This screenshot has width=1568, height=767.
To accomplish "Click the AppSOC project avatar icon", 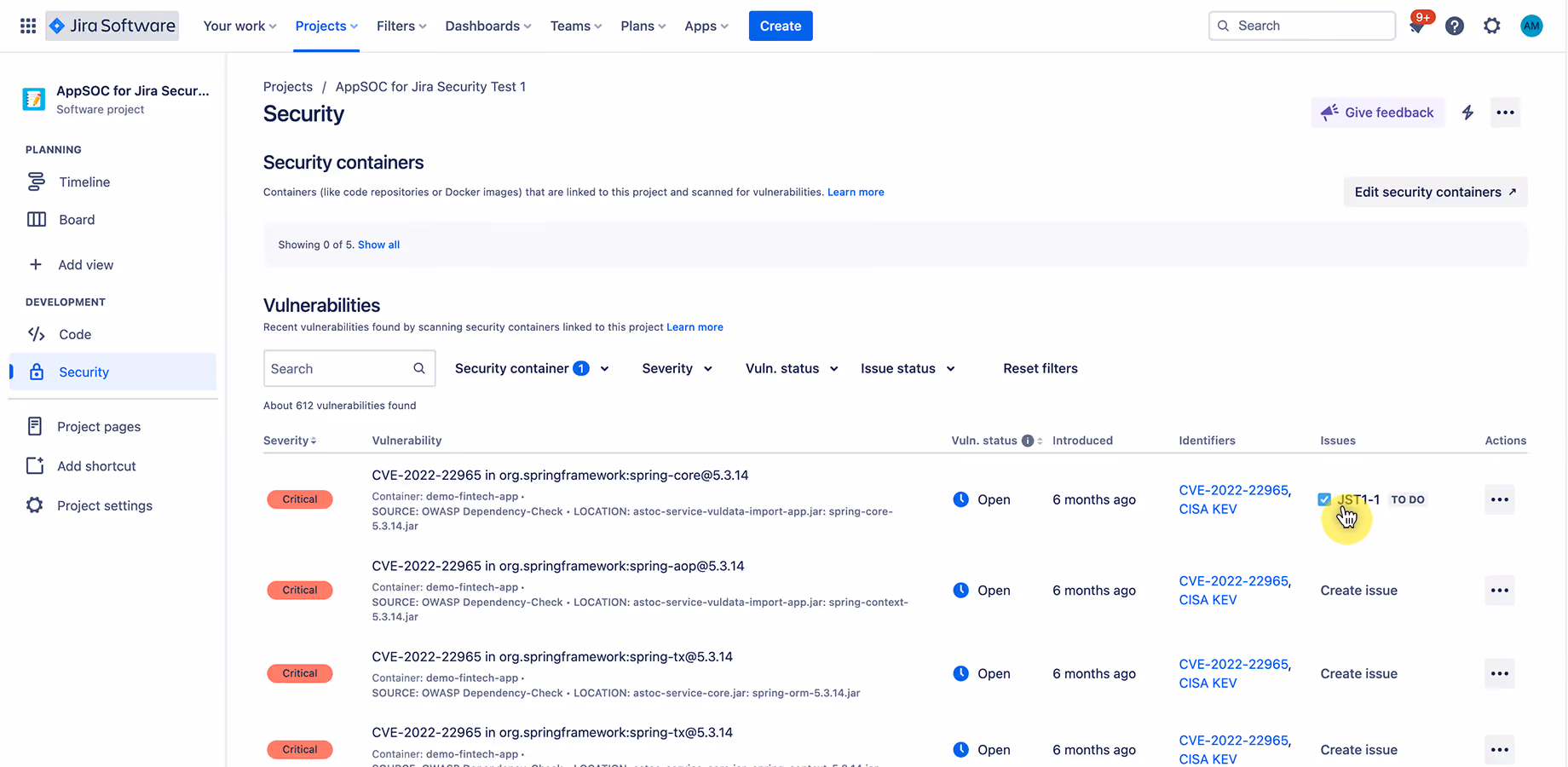I will pyautogui.click(x=34, y=99).
